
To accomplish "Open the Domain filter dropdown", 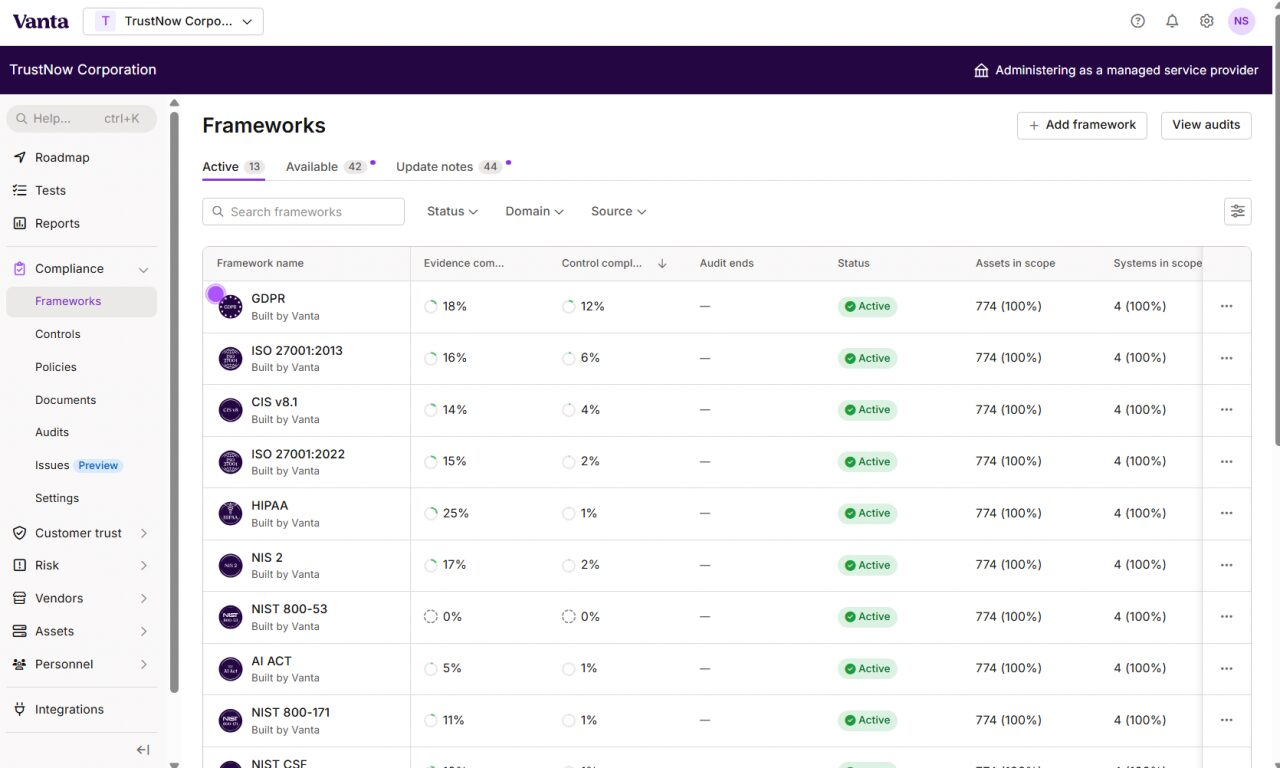I will pyautogui.click(x=534, y=211).
